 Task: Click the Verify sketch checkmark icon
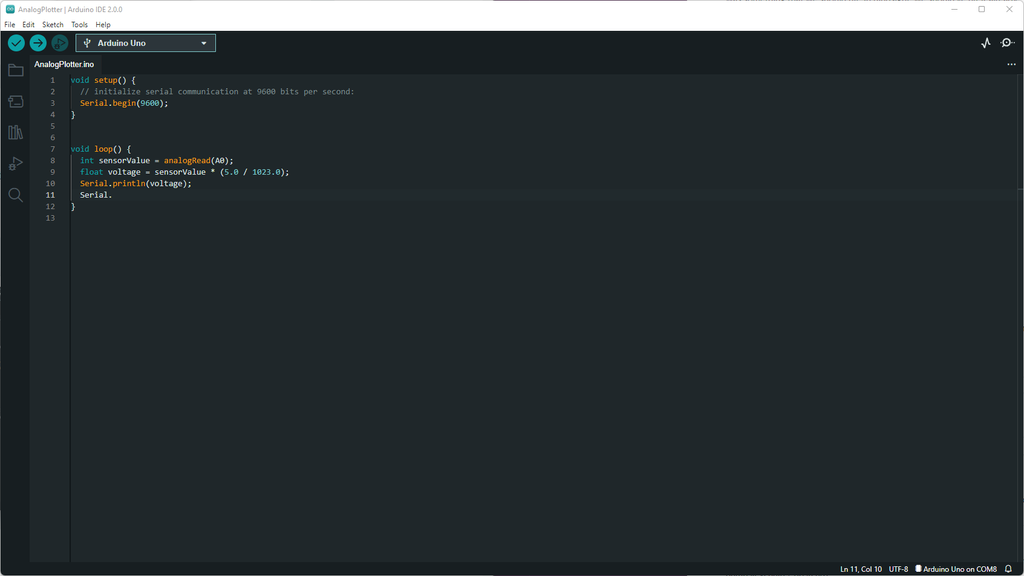point(16,43)
